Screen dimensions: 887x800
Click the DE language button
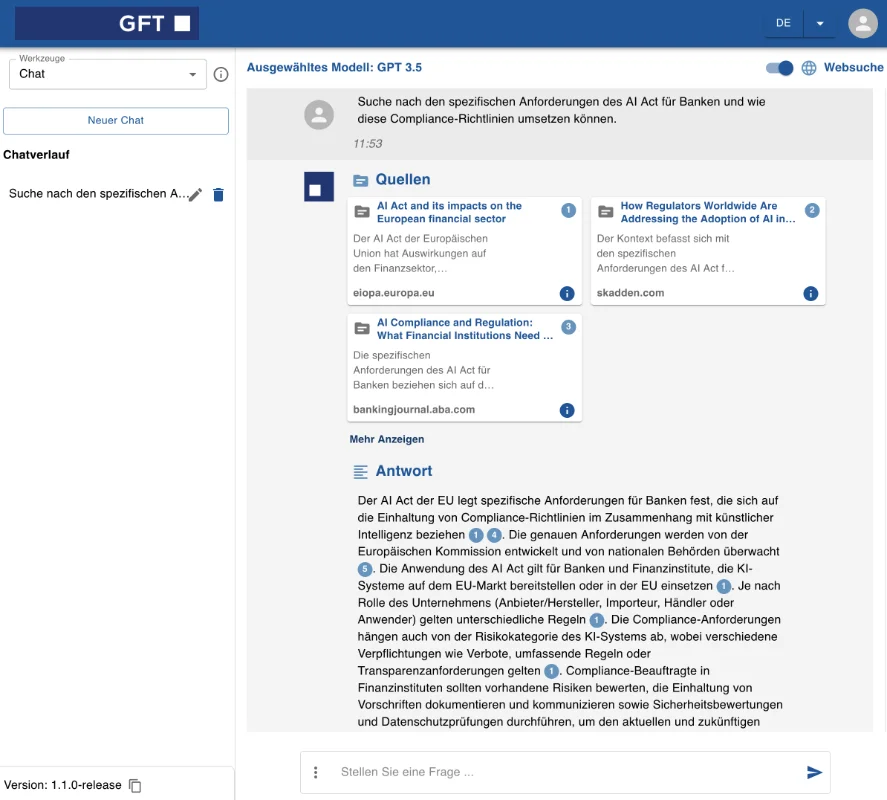click(x=783, y=23)
